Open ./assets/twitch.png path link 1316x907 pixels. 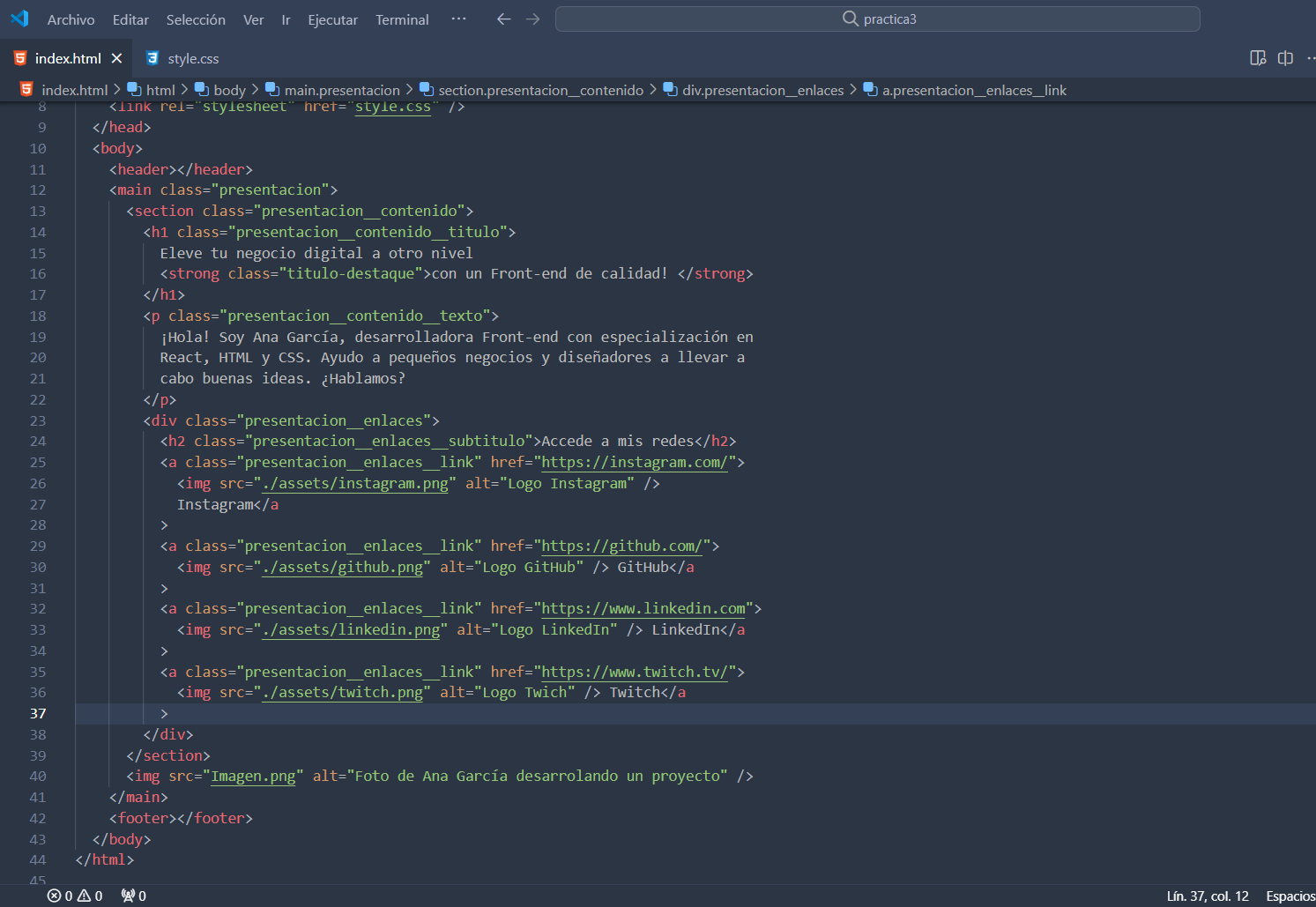343,692
